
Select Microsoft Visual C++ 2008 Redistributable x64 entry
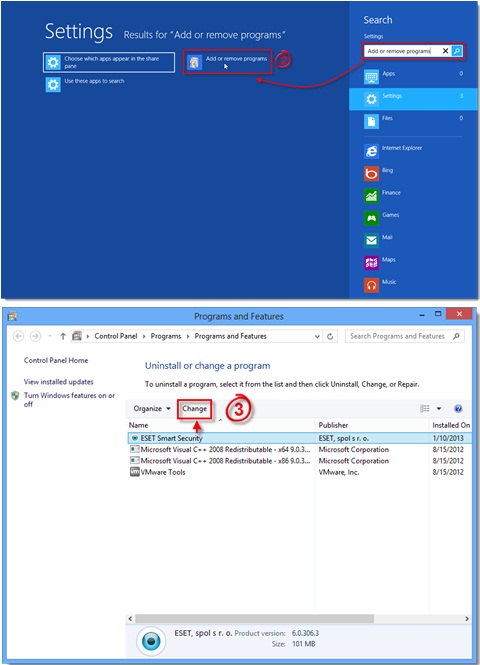pos(220,450)
